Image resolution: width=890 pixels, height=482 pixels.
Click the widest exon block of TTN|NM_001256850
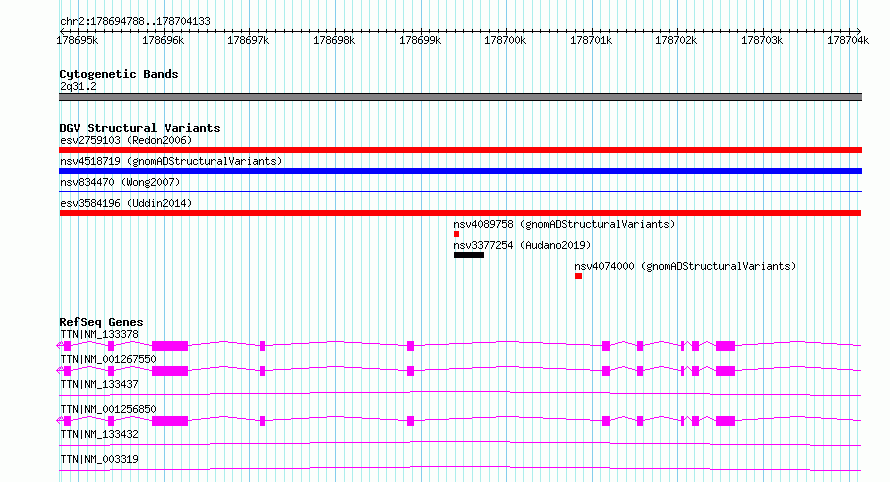point(170,421)
